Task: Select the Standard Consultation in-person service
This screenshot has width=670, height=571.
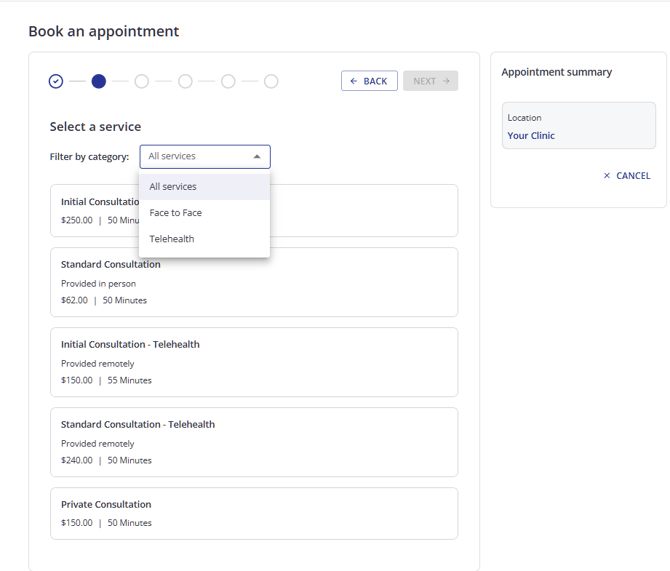Action: [x=254, y=282]
